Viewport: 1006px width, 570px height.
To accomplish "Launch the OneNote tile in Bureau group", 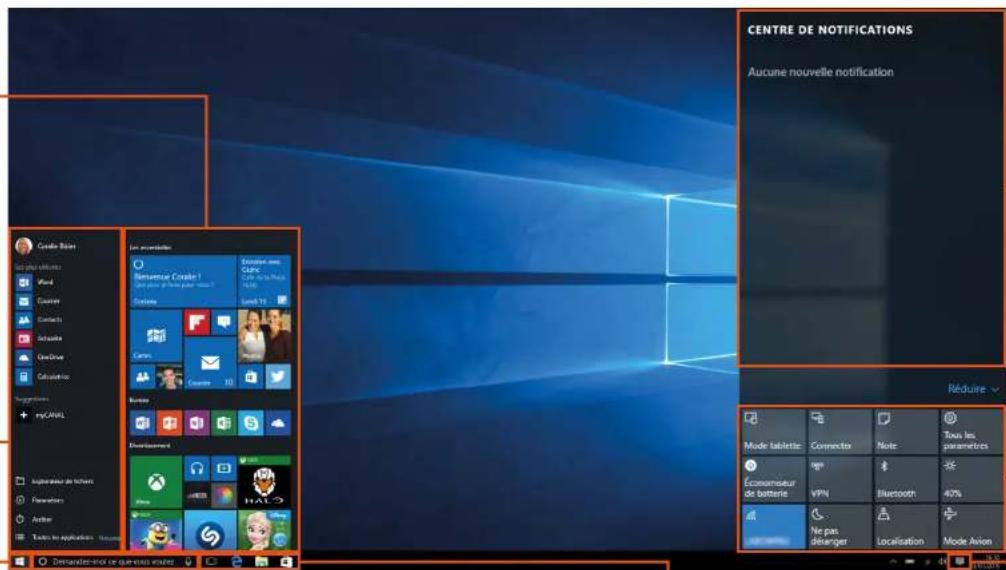I will point(196,423).
